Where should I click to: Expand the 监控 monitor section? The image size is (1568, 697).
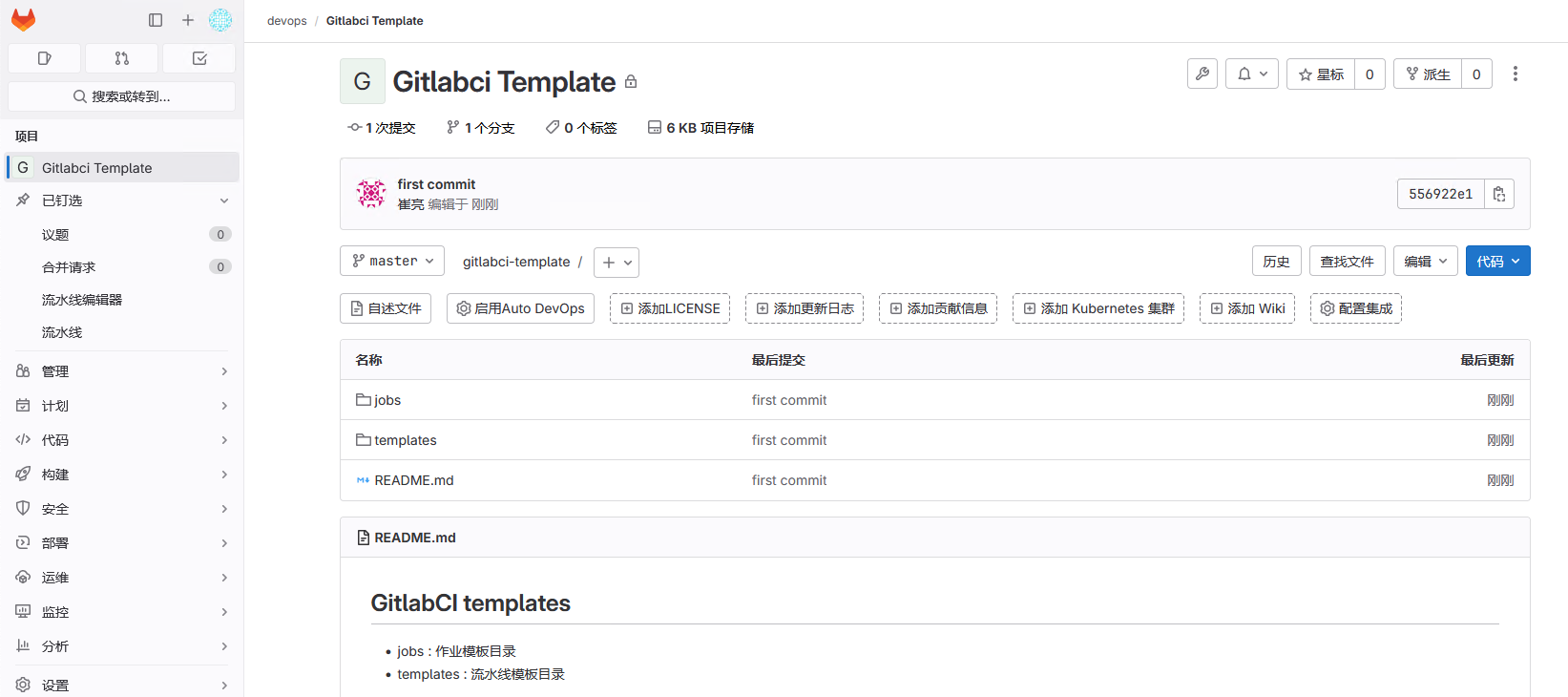[x=122, y=612]
